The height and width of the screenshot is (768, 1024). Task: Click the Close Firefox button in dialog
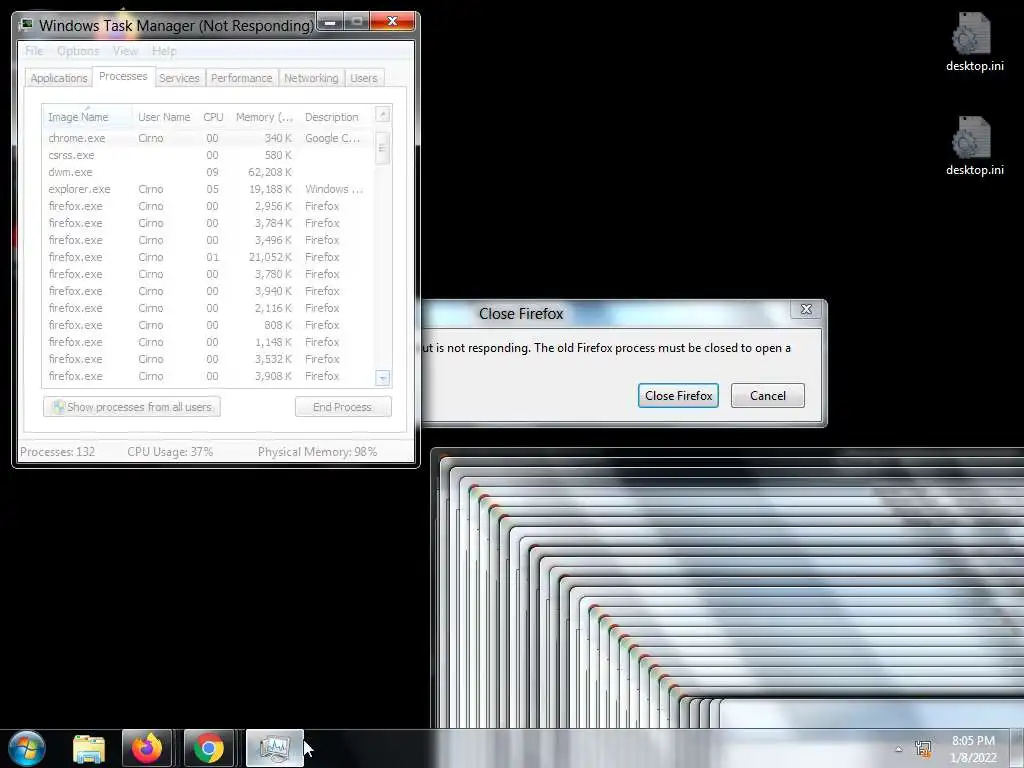(679, 396)
